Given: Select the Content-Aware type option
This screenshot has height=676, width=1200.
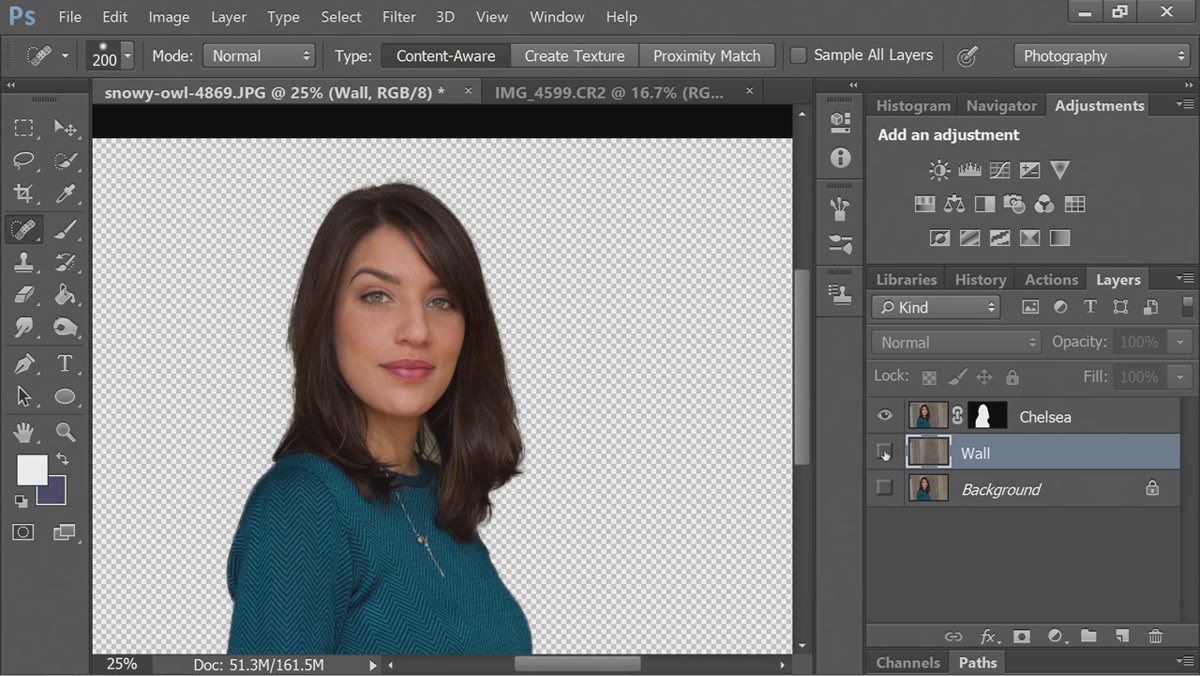Looking at the screenshot, I should (445, 56).
